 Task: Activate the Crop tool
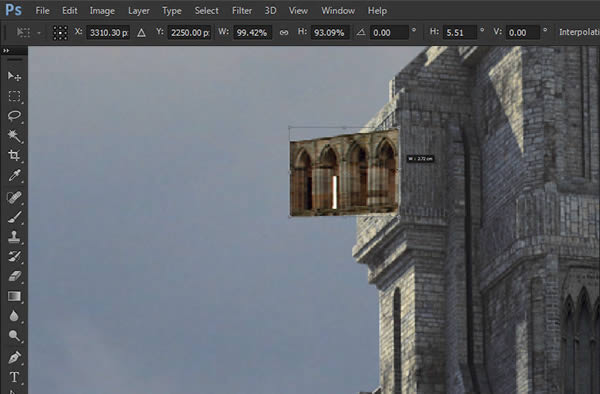click(x=14, y=155)
